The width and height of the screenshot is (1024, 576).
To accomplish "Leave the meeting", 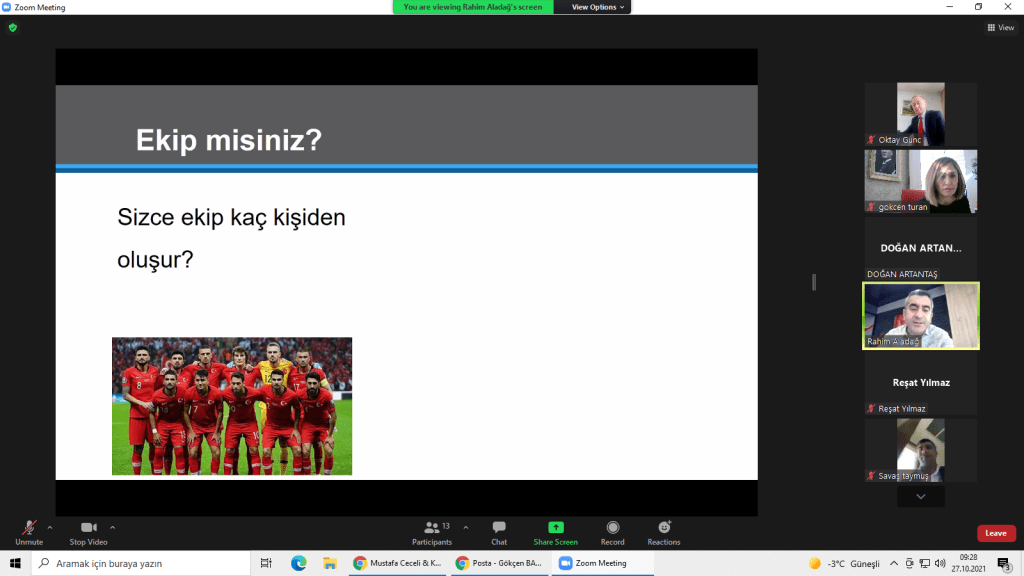I will click(996, 533).
